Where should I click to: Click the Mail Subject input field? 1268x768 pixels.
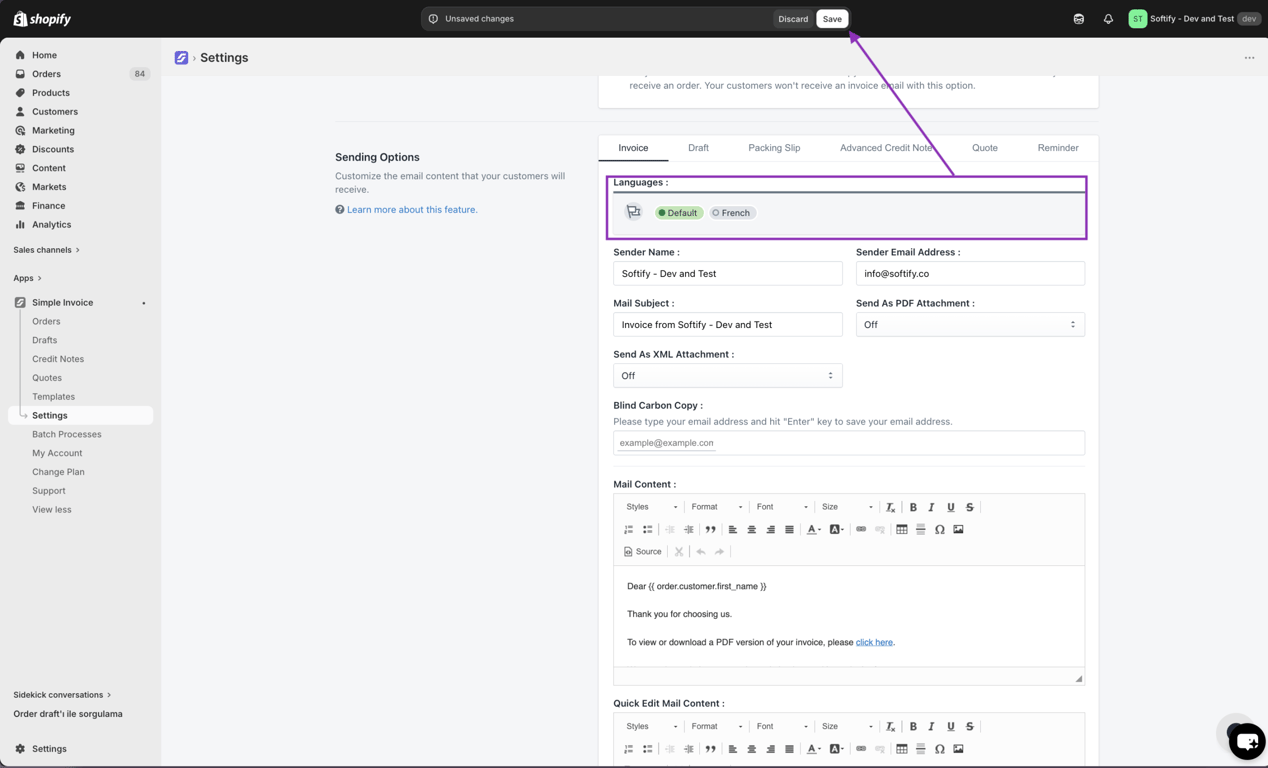tap(727, 324)
